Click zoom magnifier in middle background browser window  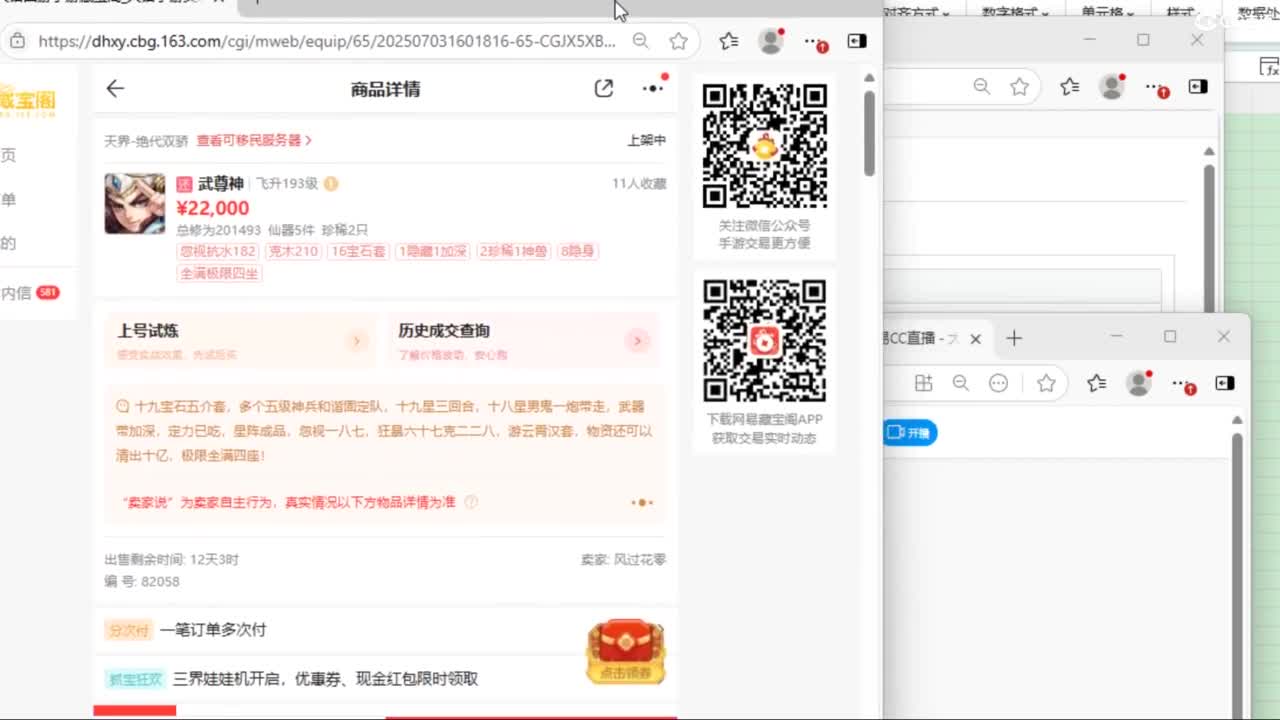pos(982,87)
